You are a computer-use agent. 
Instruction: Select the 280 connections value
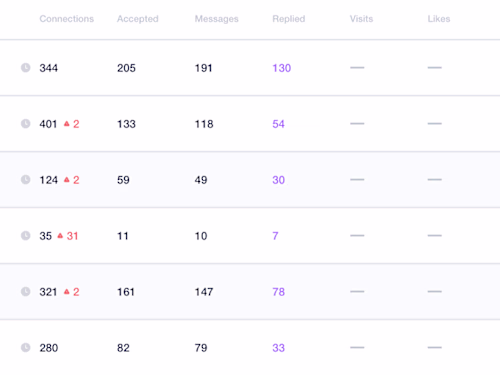click(49, 348)
